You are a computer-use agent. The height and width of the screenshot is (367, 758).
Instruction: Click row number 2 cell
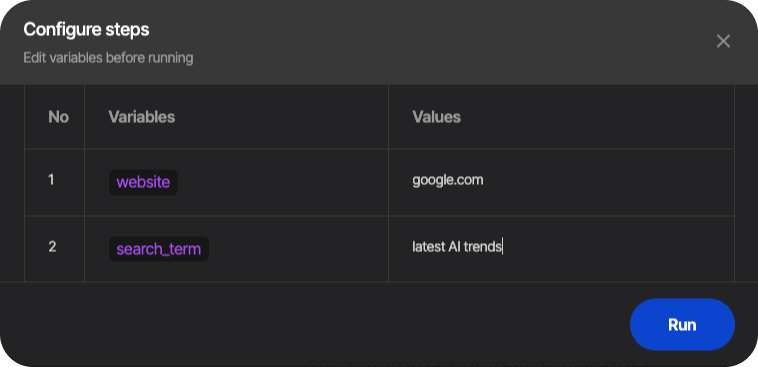[55, 249]
